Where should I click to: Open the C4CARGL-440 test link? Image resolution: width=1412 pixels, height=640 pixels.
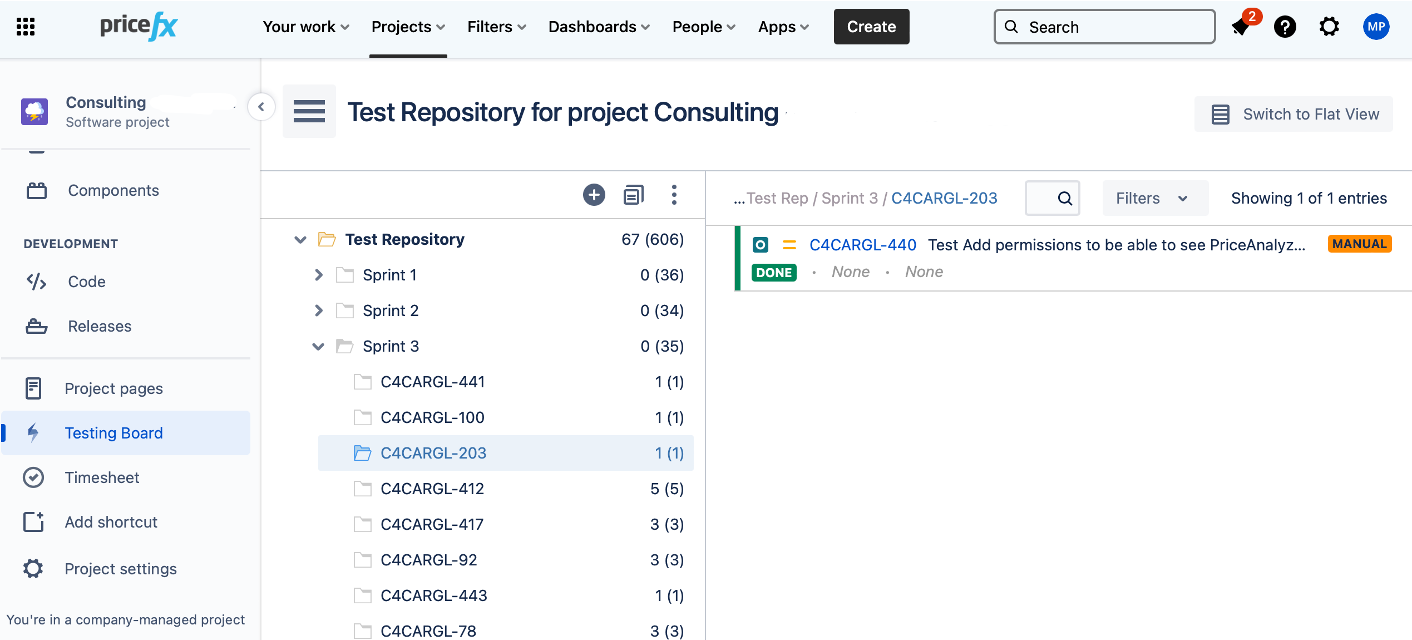coord(862,245)
